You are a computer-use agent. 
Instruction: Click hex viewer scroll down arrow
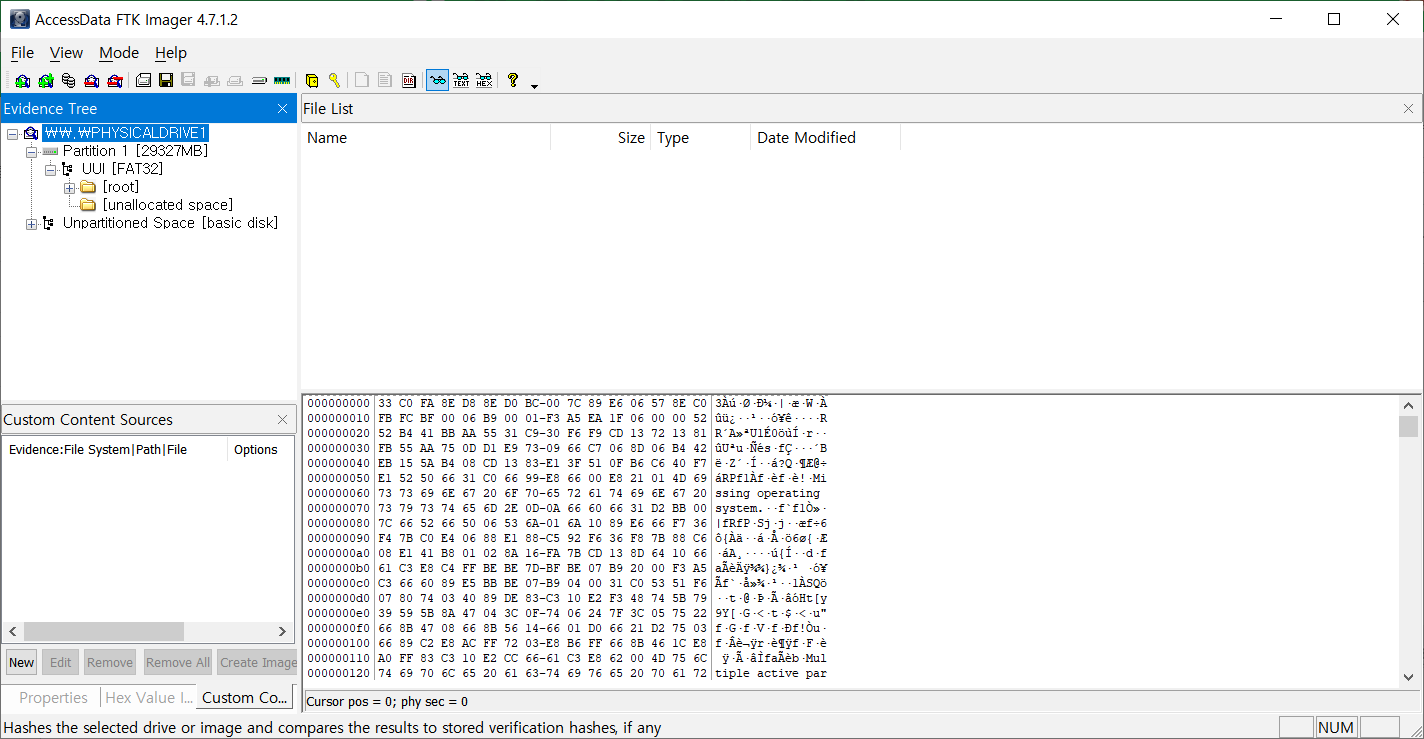pos(1408,676)
